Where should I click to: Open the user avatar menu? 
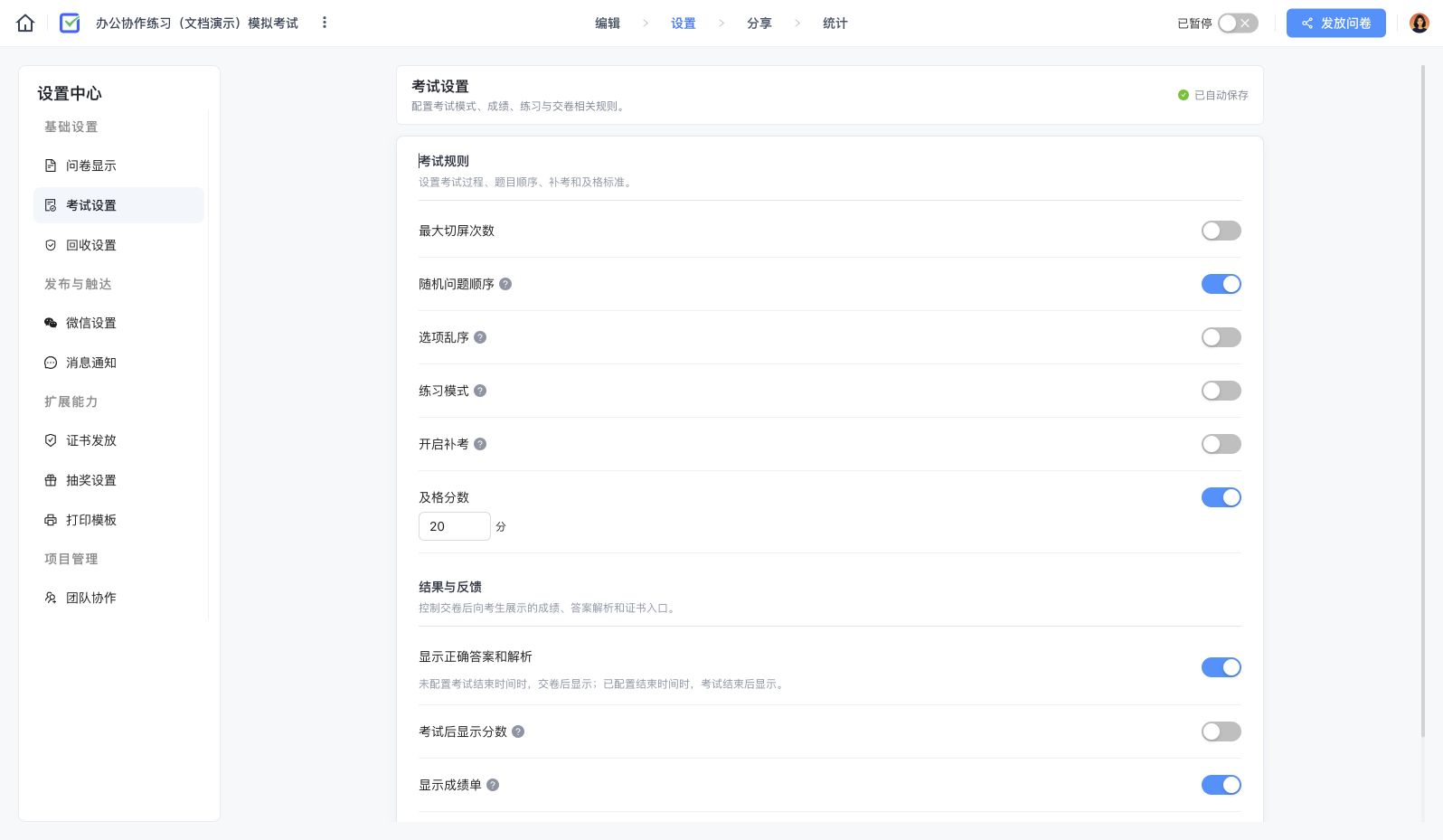click(1419, 24)
